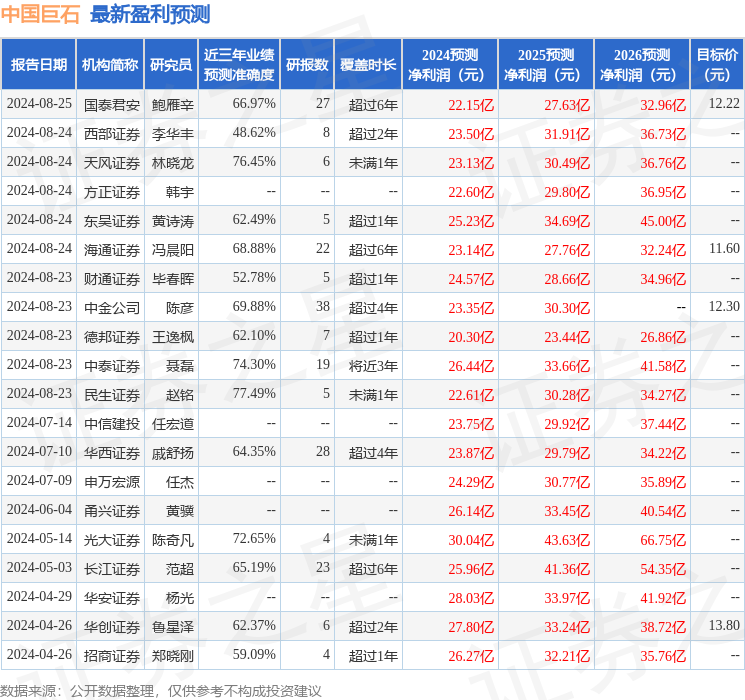Select the 海通证券 institution cell
Viewport: 745px width, 700px height.
[112, 249]
